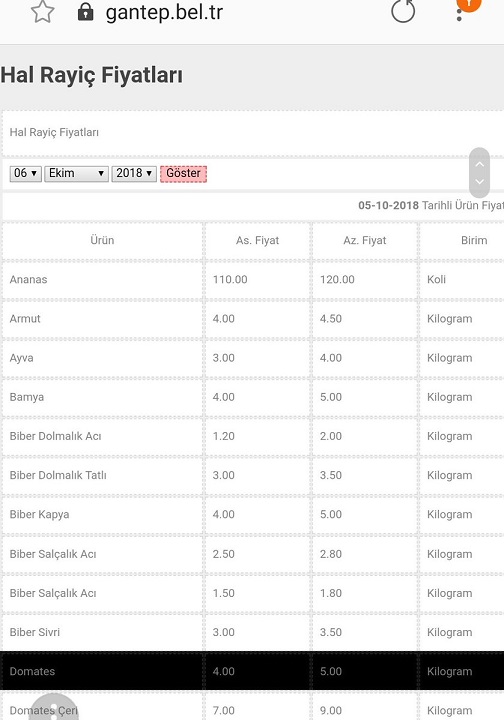Screen dimensions: 504x720
Task: Tap the orange notification badge
Action: pyautogui.click(x=469, y=3)
